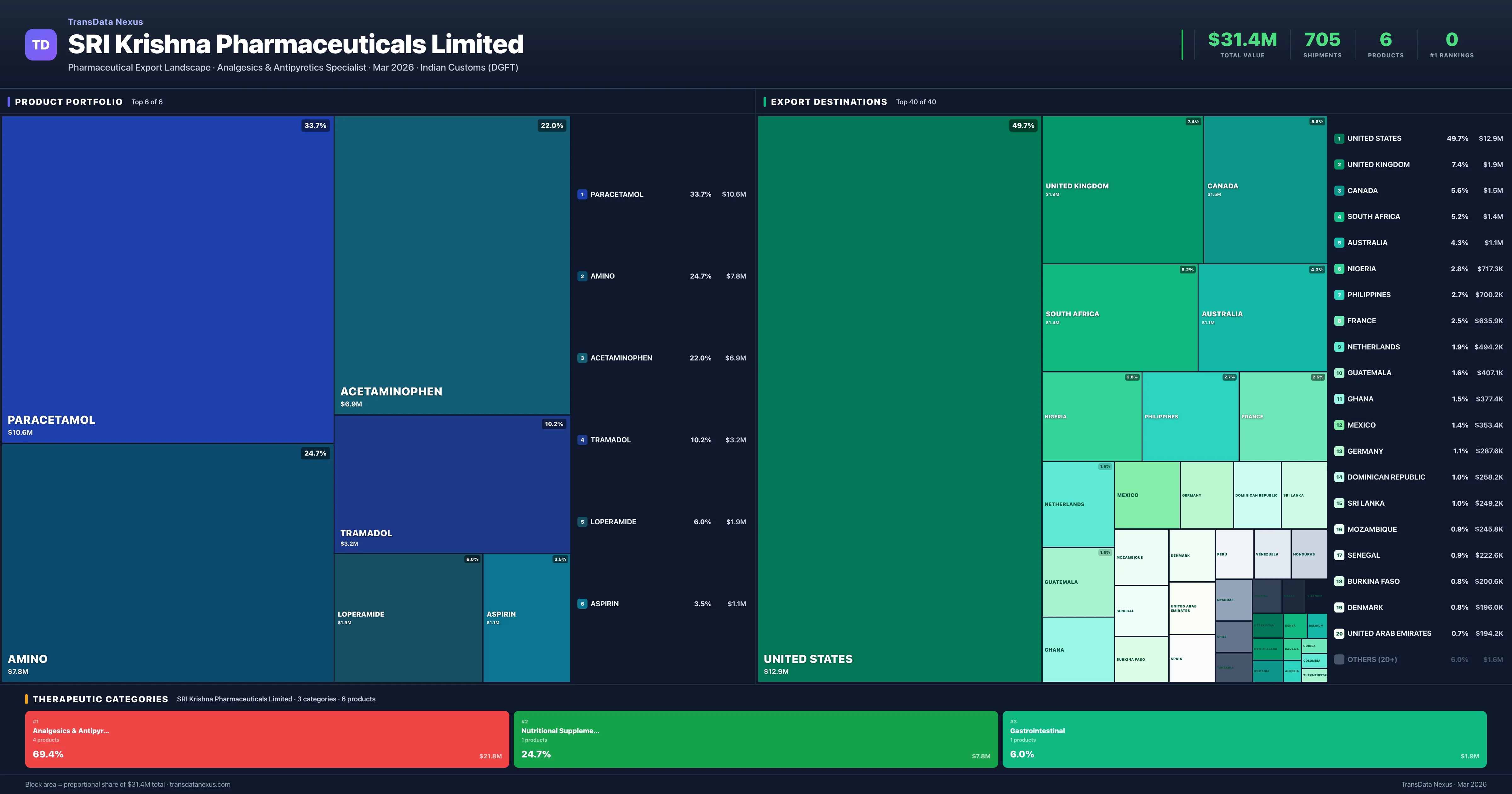Click the TransData Nexus brand link

105,22
